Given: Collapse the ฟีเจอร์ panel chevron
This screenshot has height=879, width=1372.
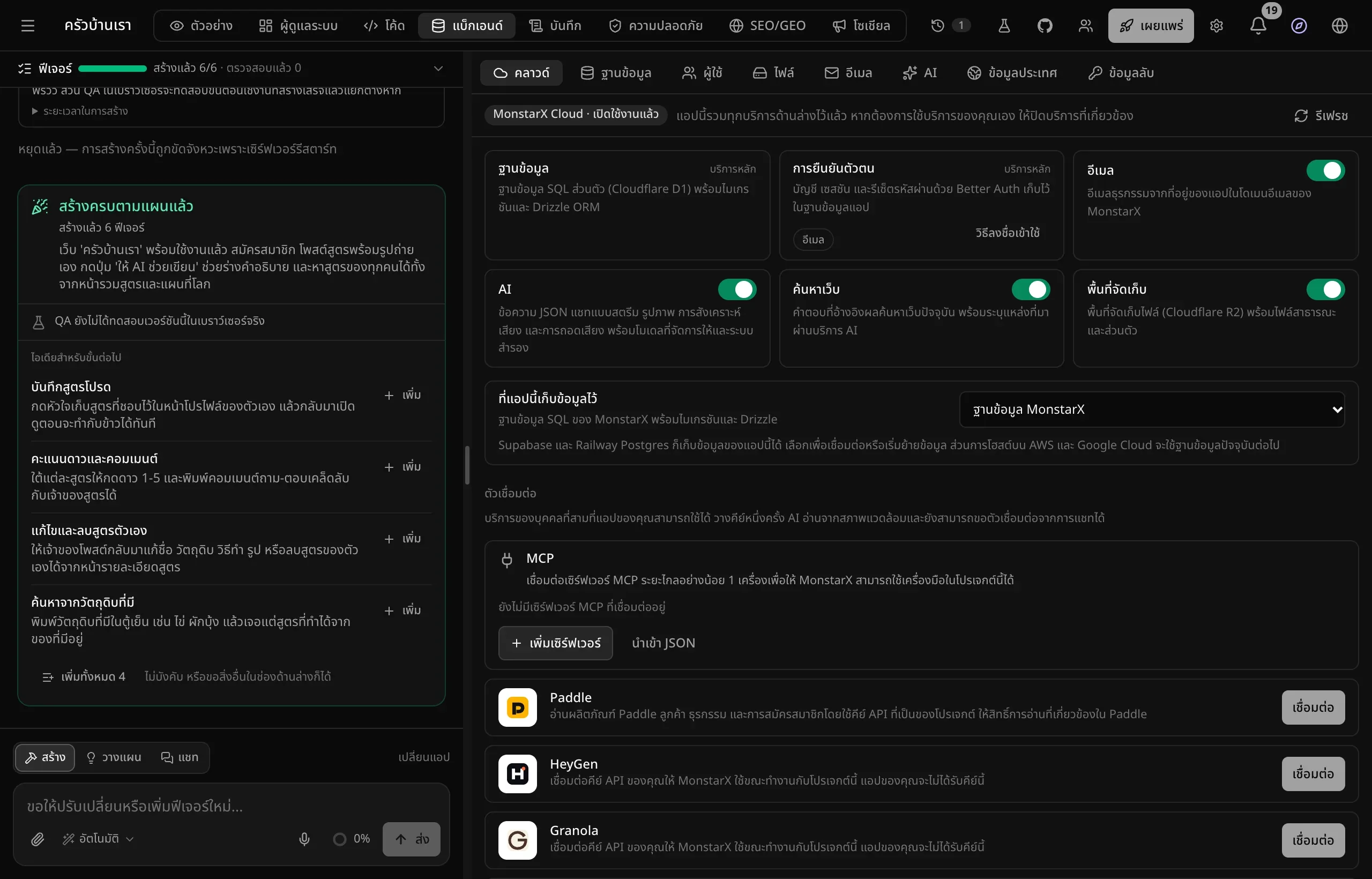Looking at the screenshot, I should (438, 69).
